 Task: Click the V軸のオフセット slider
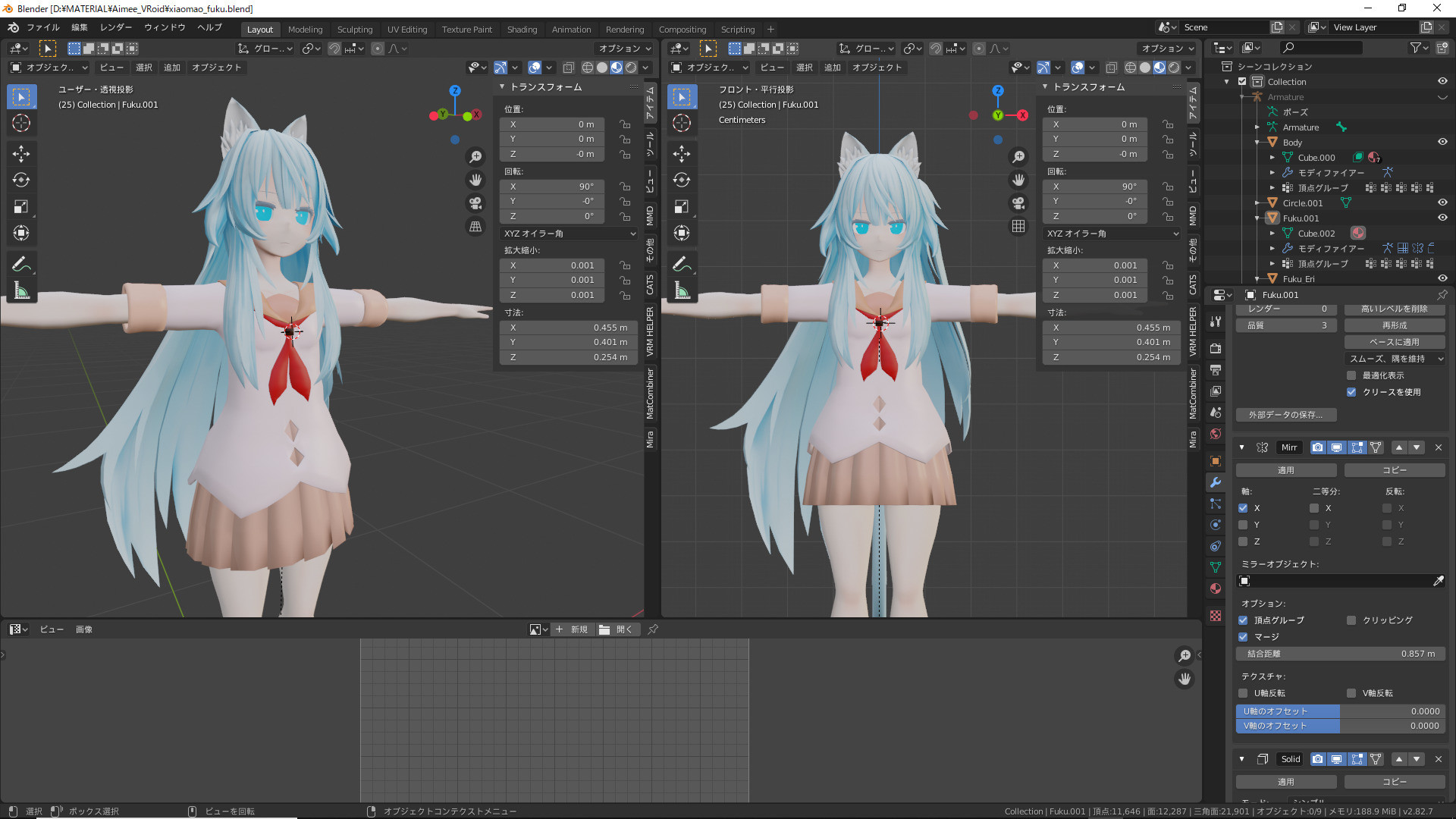click(1340, 726)
